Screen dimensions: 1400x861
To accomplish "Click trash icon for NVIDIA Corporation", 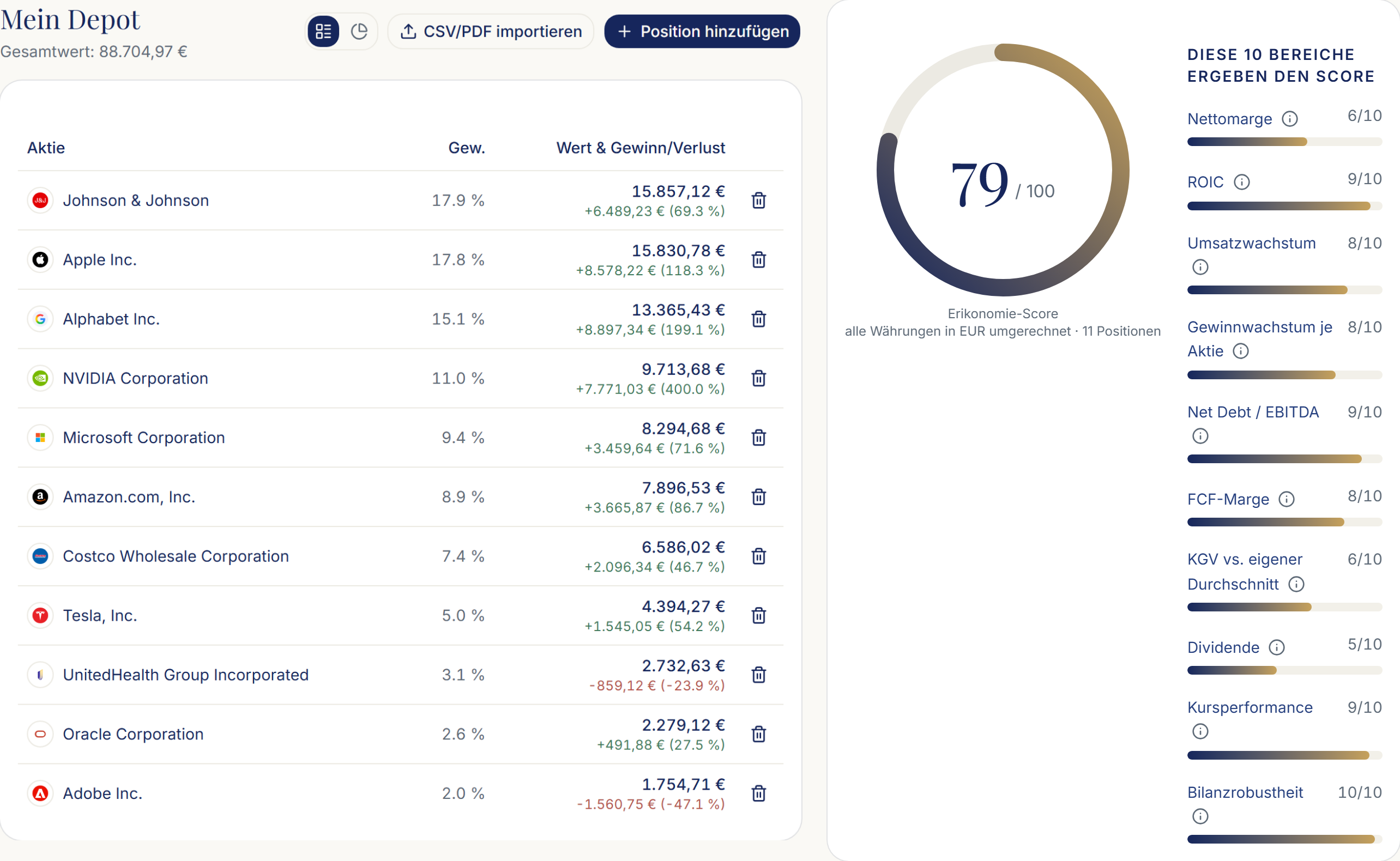I will pyautogui.click(x=759, y=378).
